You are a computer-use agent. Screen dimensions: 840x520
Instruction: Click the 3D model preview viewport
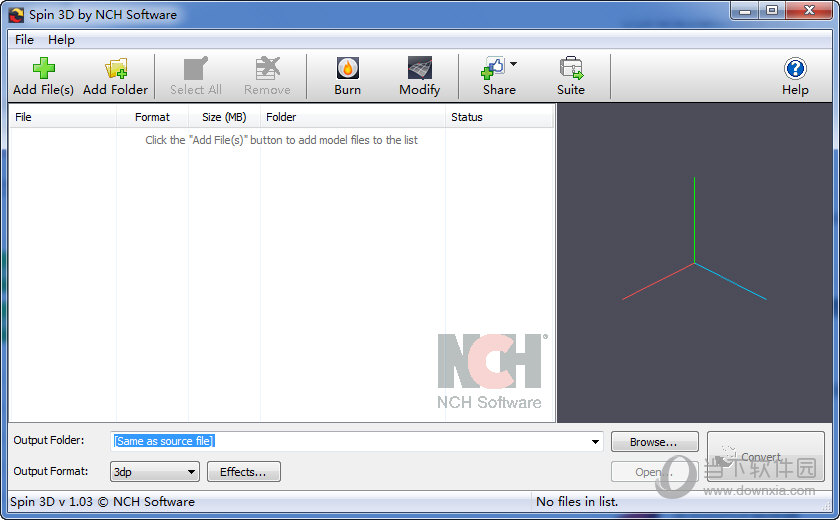tap(694, 262)
